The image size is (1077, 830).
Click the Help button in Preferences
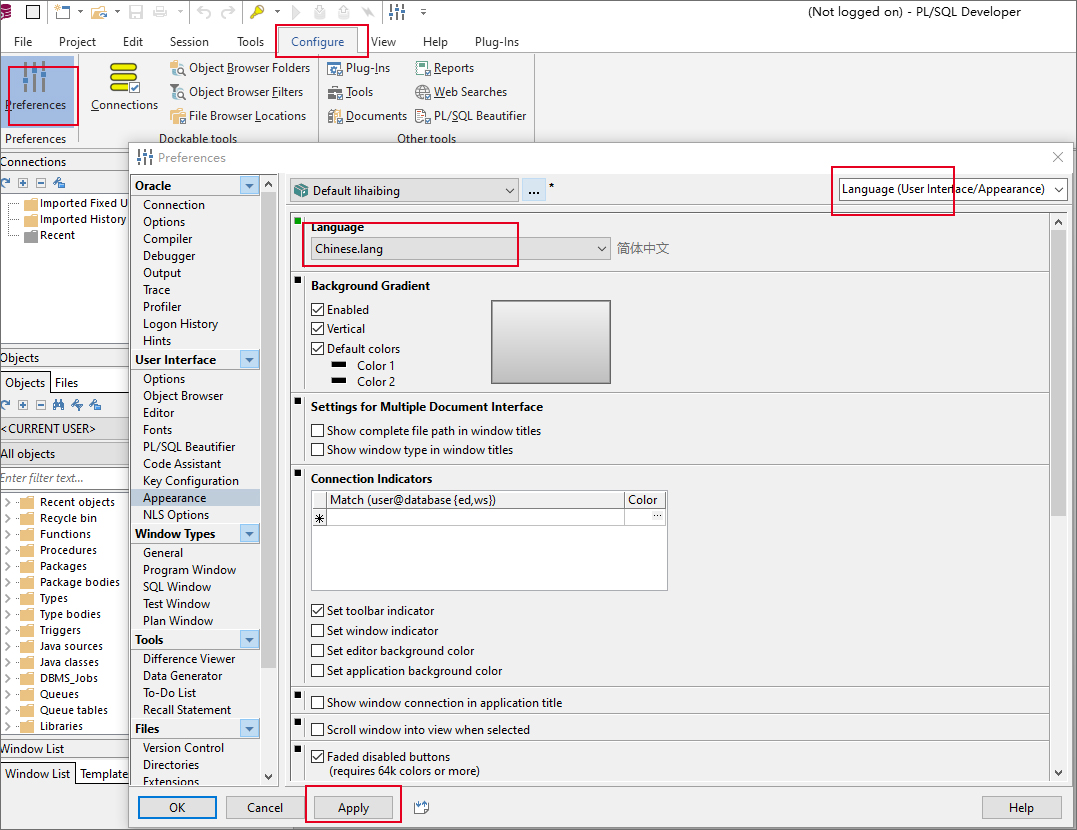click(x=1021, y=808)
